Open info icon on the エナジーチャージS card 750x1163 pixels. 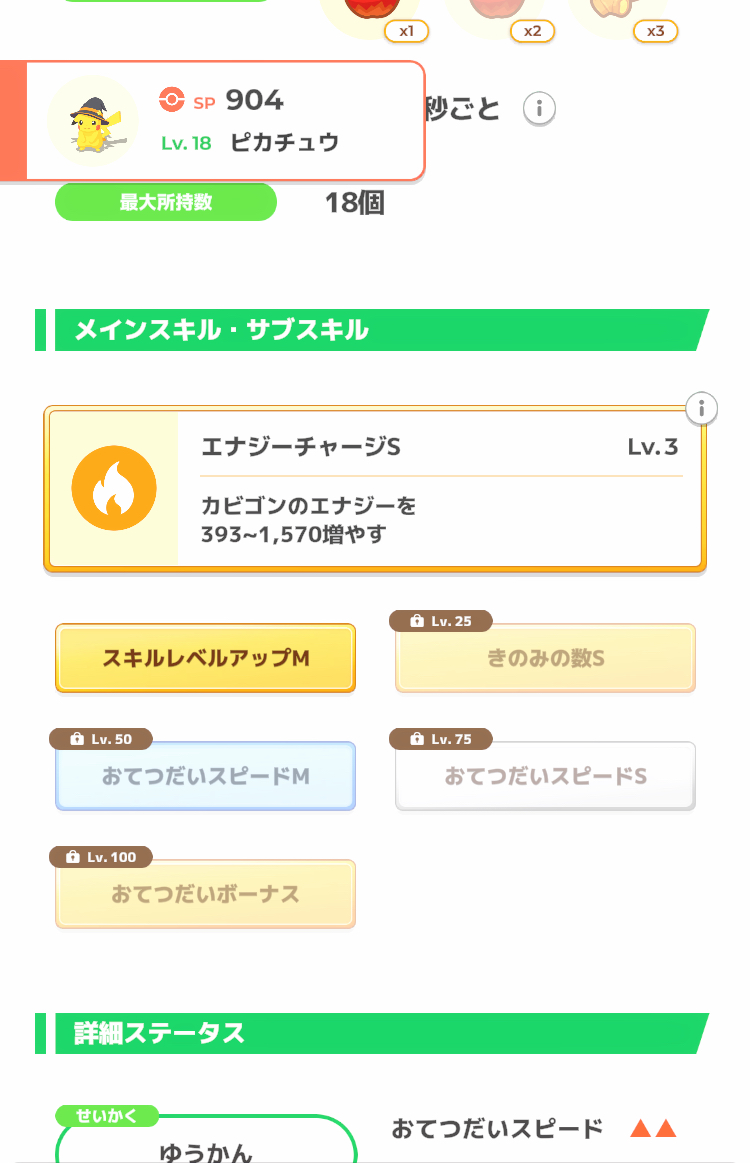[702, 408]
